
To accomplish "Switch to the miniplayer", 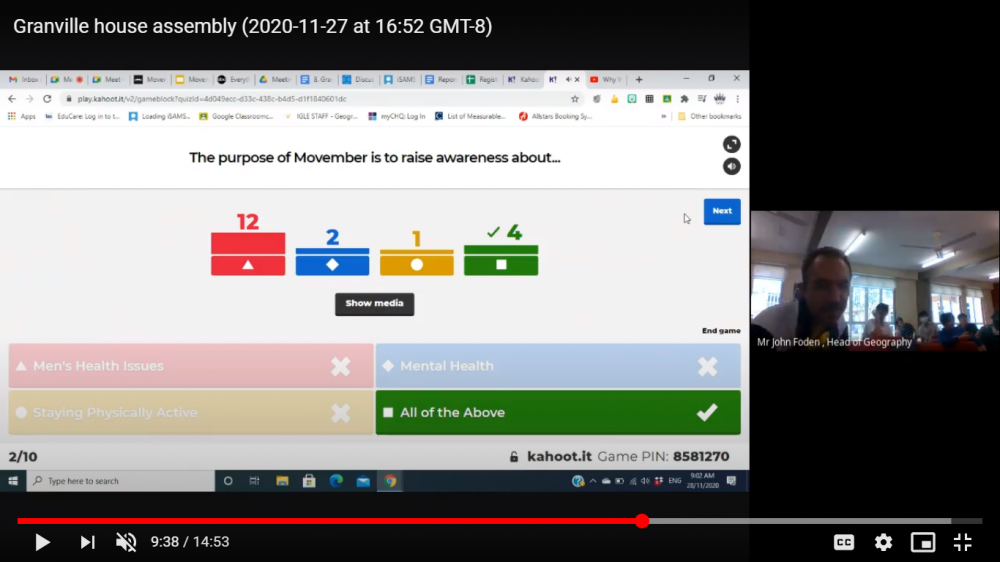I will 923,542.
